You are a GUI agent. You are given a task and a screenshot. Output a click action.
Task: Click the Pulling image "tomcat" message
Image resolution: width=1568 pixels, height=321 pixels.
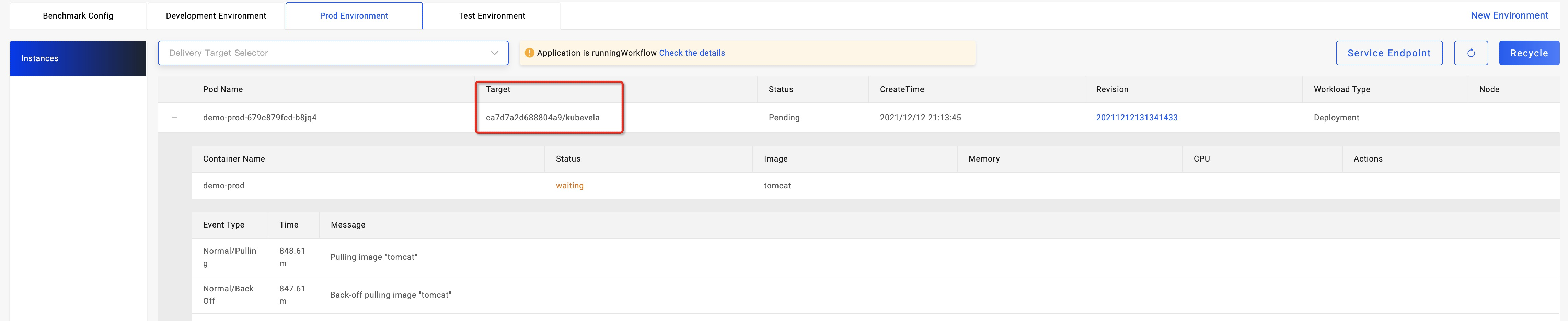click(374, 257)
